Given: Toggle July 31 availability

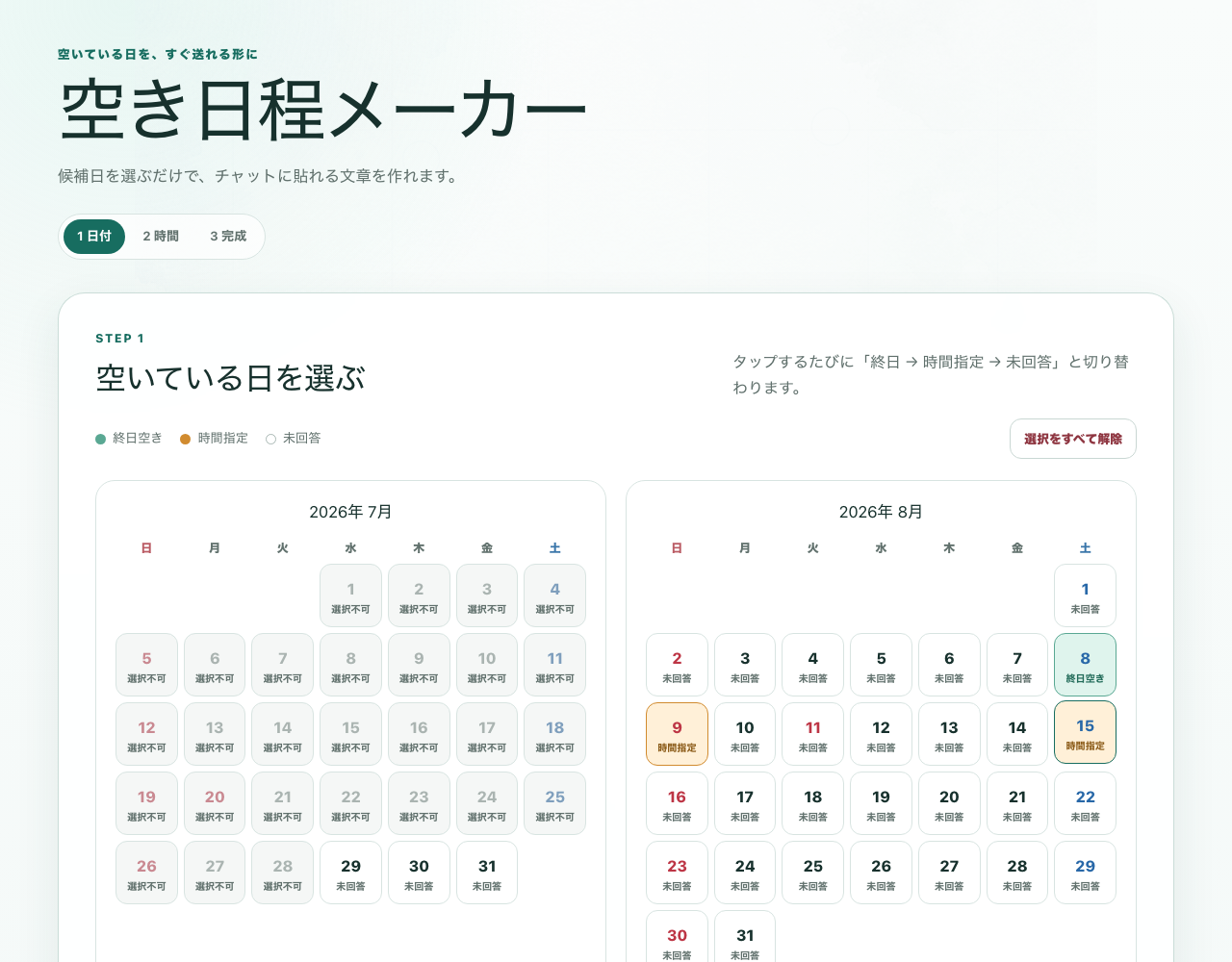Looking at the screenshot, I should tap(487, 873).
